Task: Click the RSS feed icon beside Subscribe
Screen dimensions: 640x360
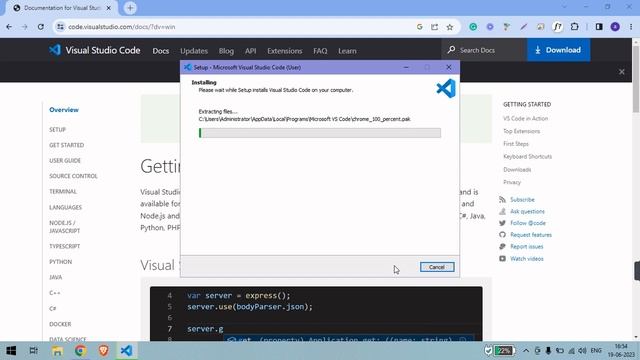Action: pyautogui.click(x=502, y=200)
